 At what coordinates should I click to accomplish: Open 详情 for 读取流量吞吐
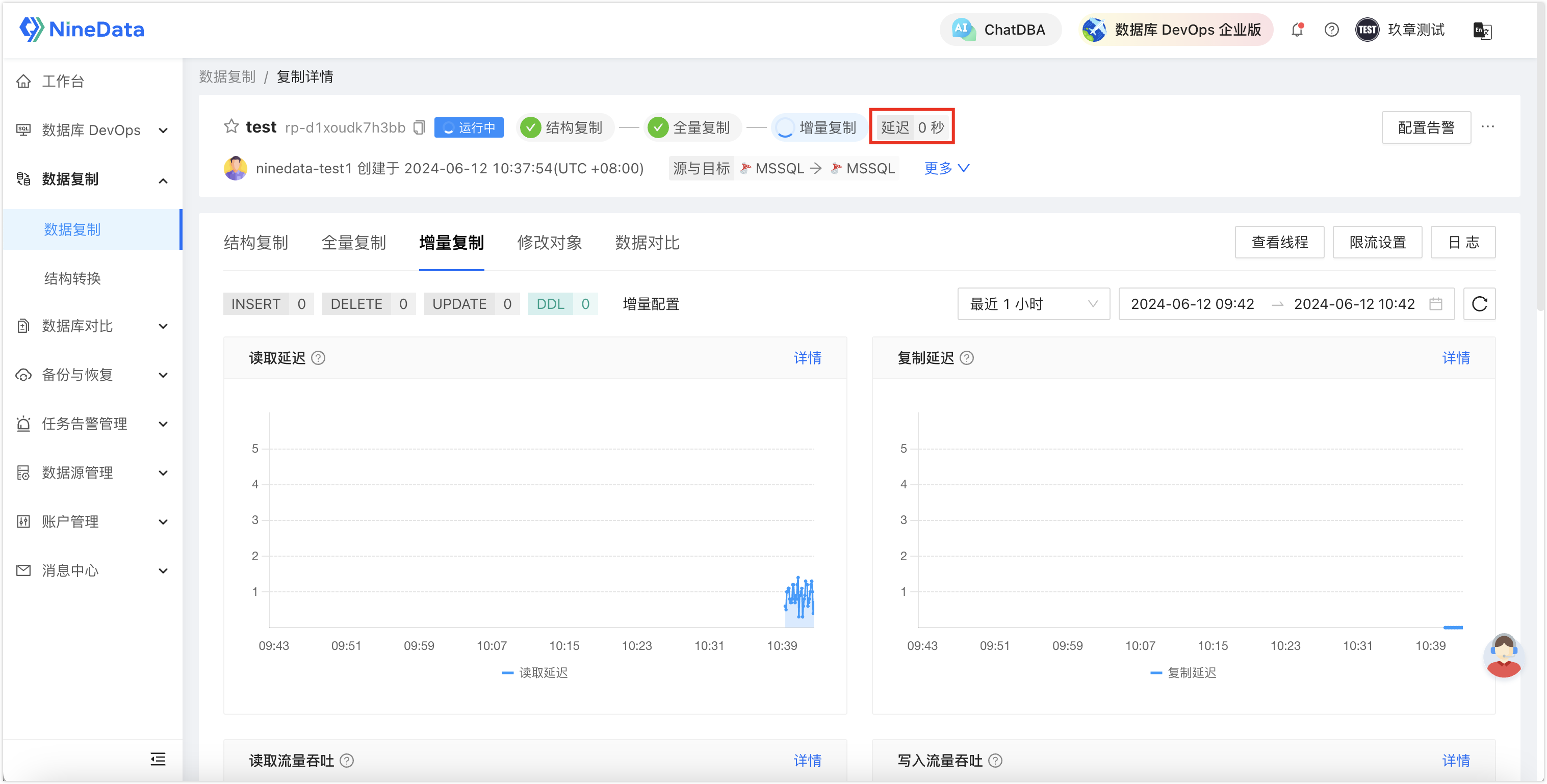807,761
